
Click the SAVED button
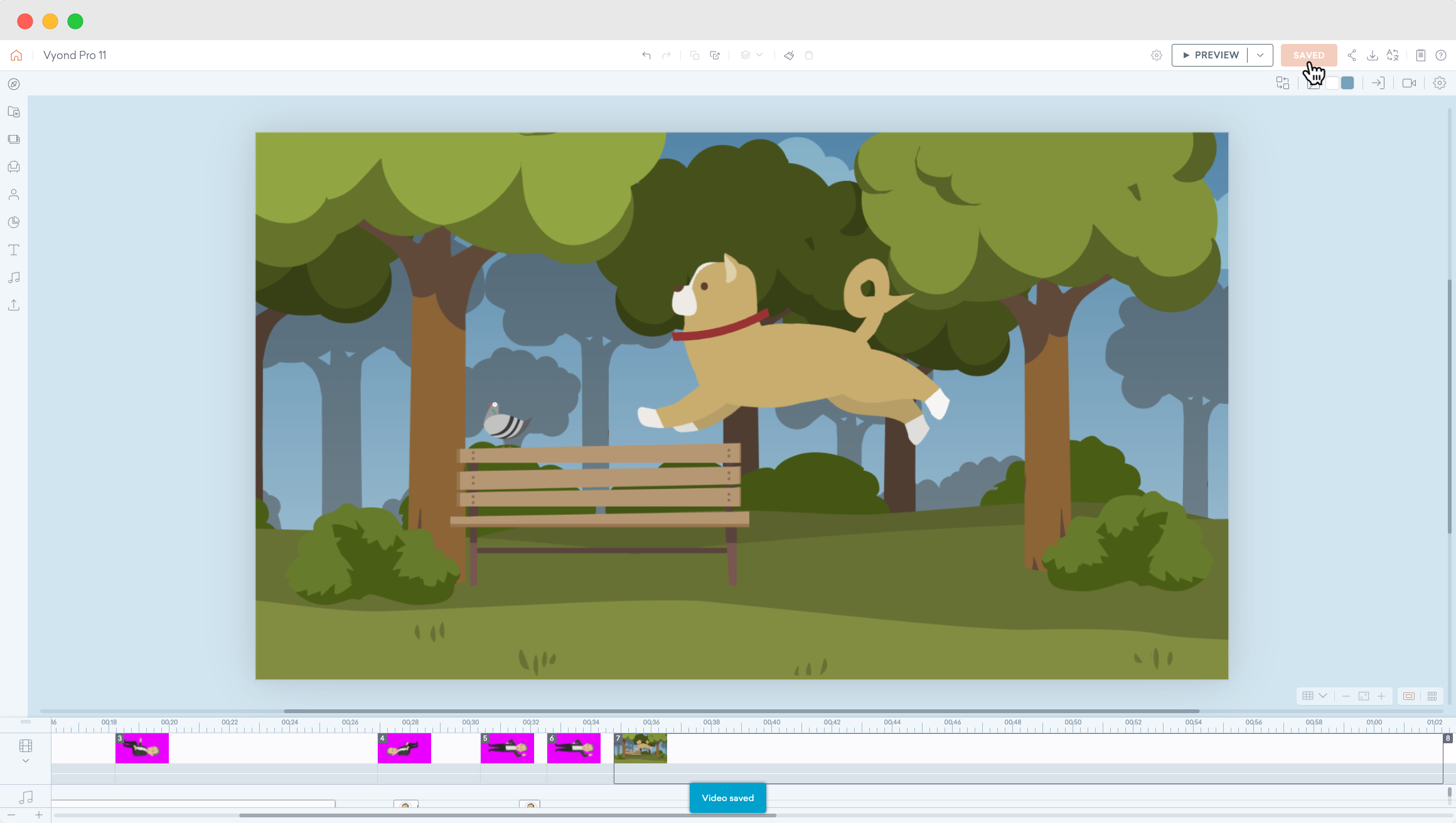click(x=1309, y=55)
